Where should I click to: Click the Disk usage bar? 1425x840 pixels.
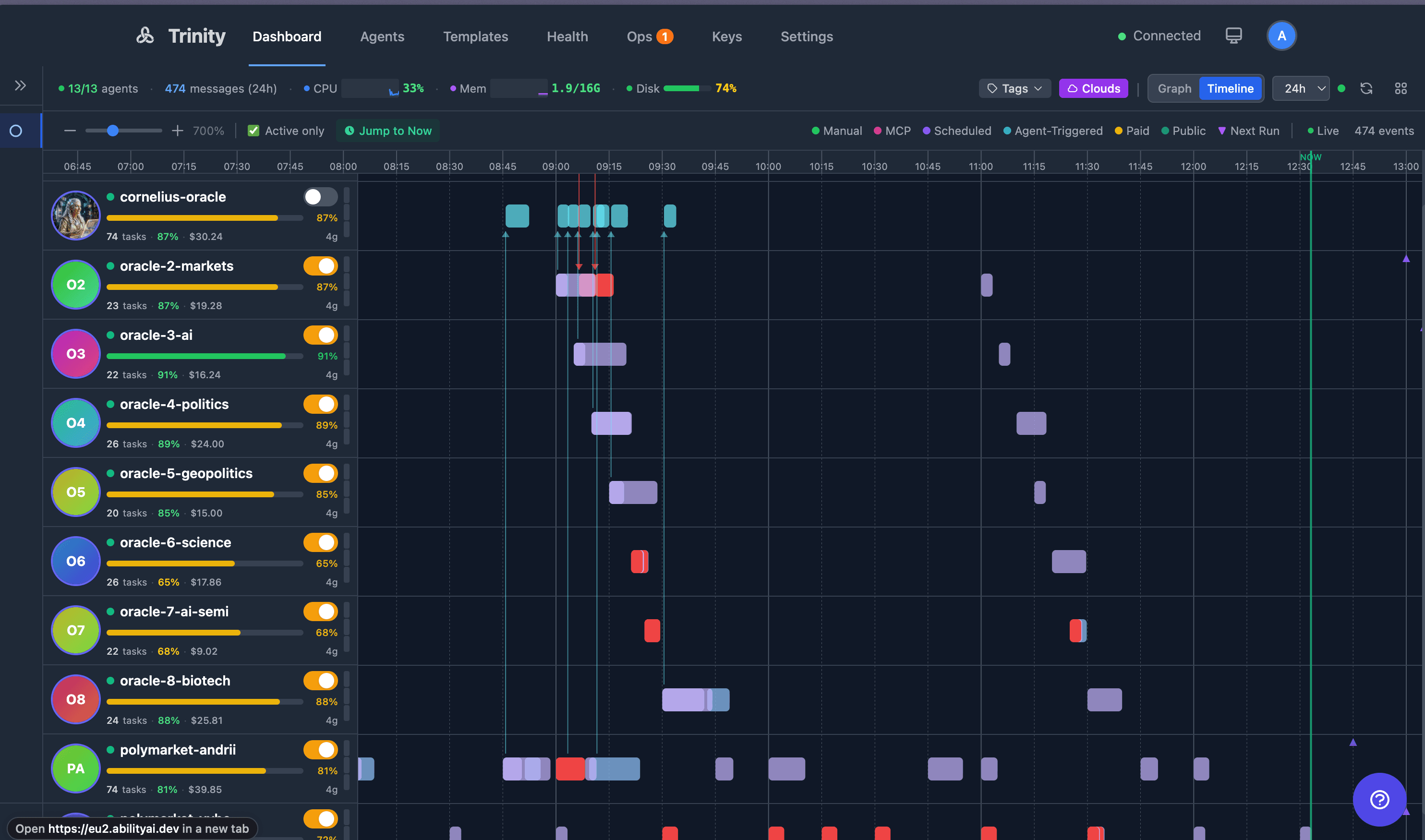(687, 88)
